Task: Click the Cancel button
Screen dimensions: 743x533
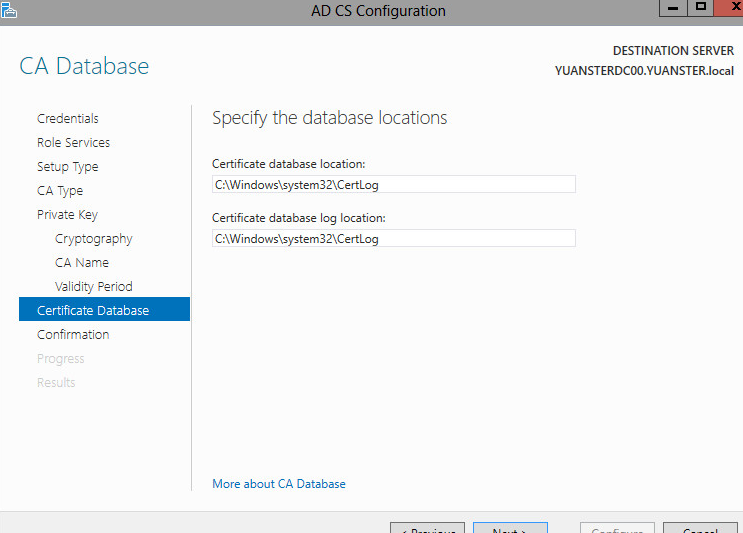Action: coord(700,528)
